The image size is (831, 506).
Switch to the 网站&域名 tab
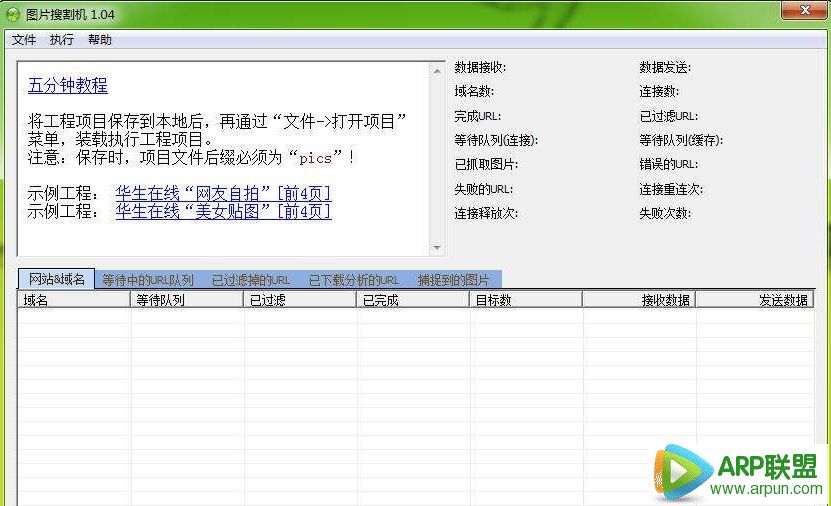click(x=56, y=279)
